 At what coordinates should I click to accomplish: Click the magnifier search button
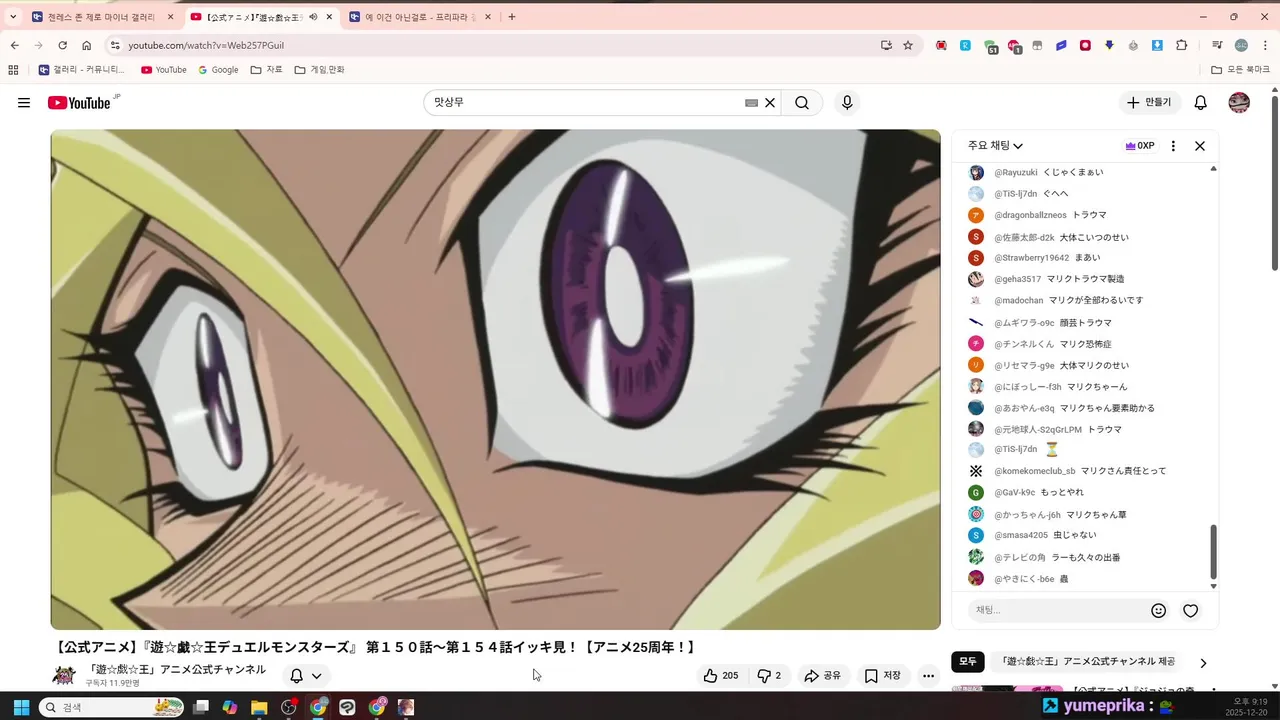click(802, 103)
